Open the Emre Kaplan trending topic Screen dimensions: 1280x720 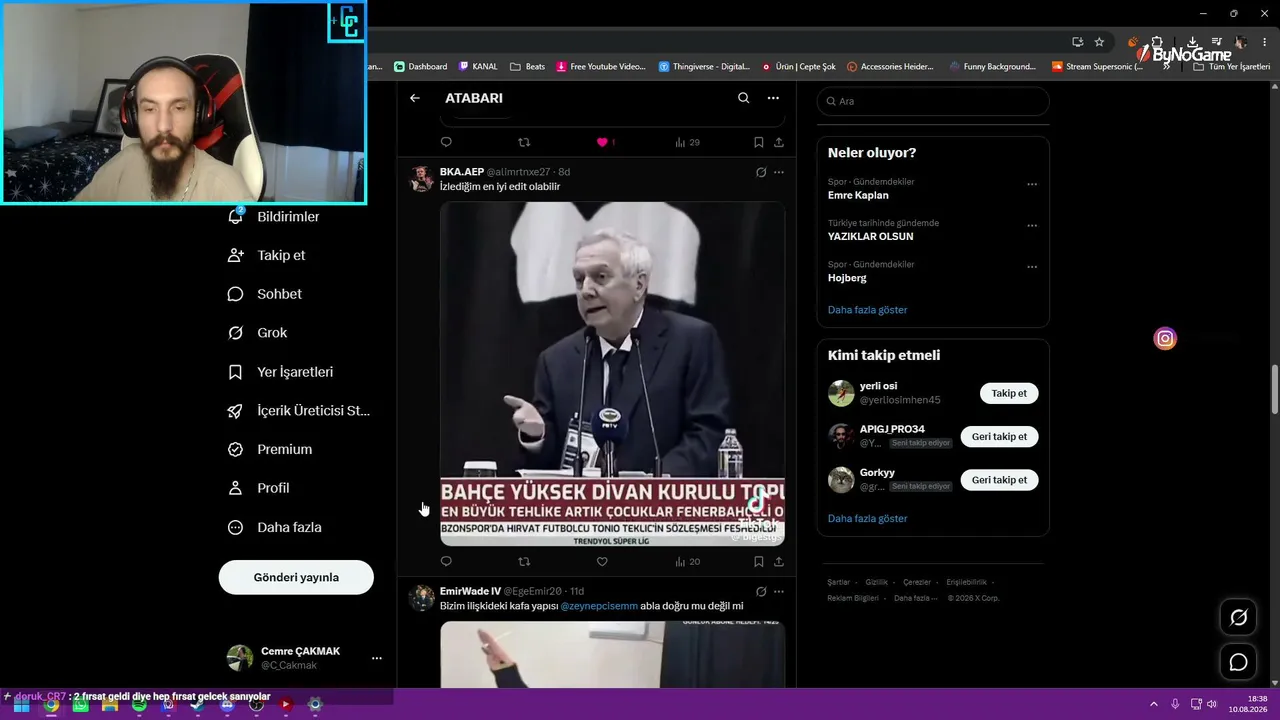point(858,195)
